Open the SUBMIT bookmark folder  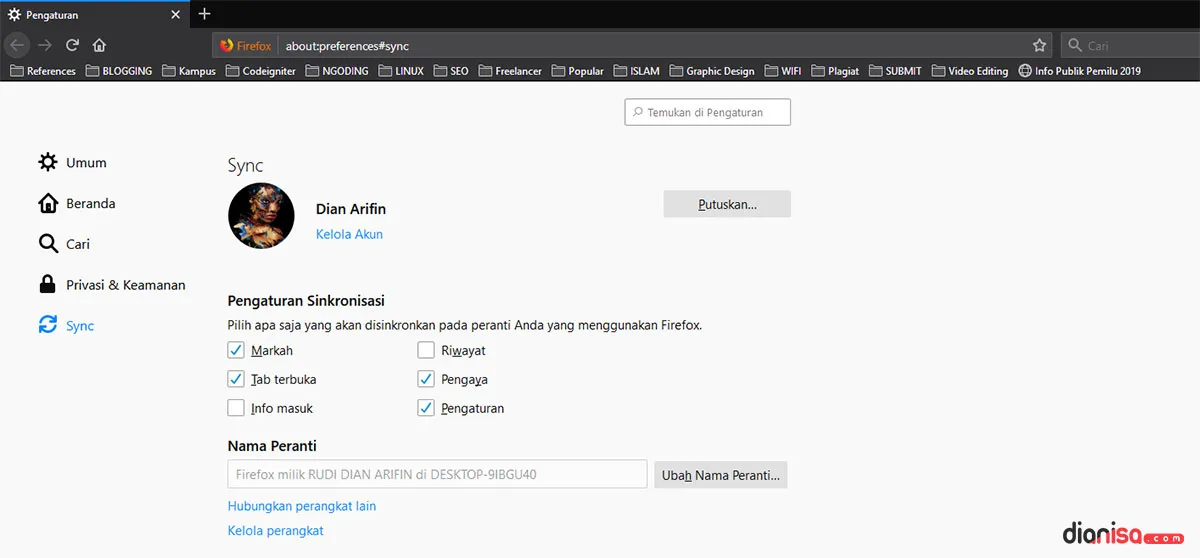click(x=895, y=71)
